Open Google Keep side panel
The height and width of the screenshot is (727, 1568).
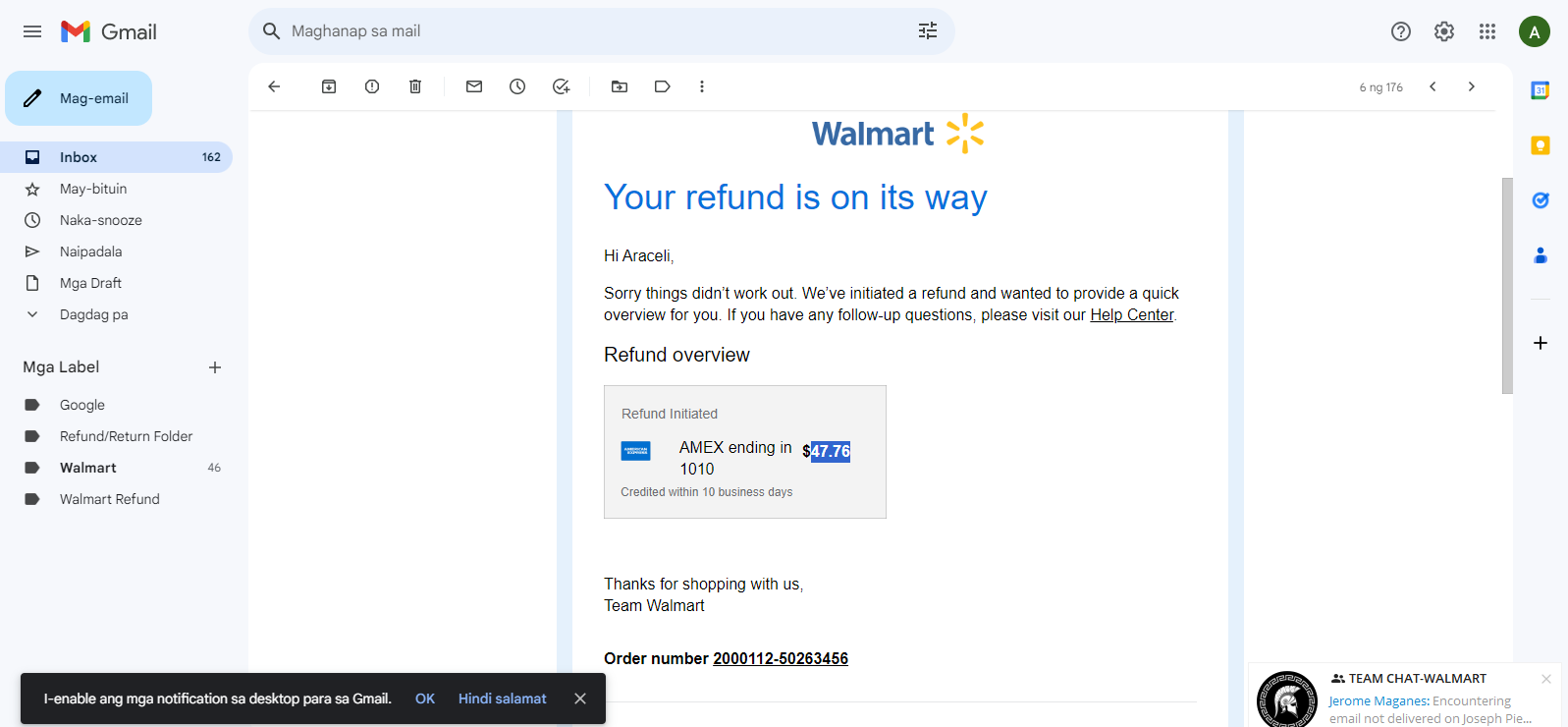(x=1541, y=145)
